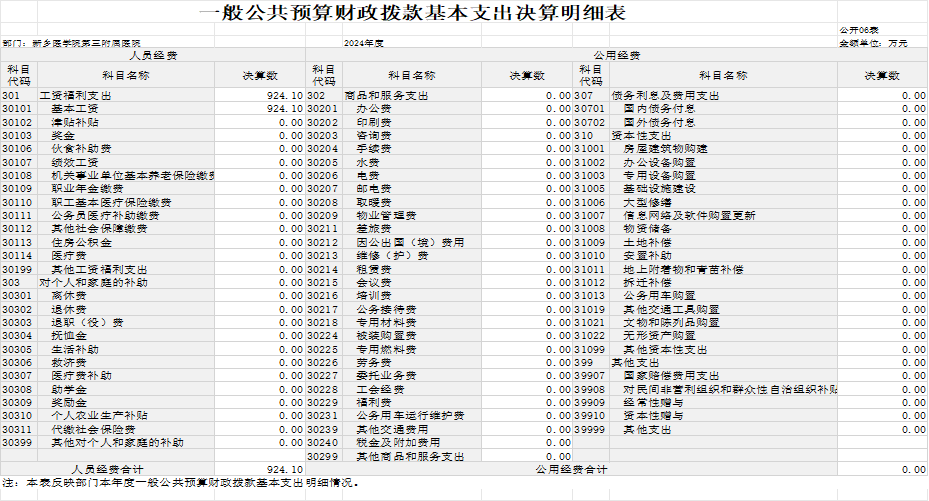Viewport: 929px width, 501px height.
Task: Click the subject code 39999 cell
Action: point(590,429)
